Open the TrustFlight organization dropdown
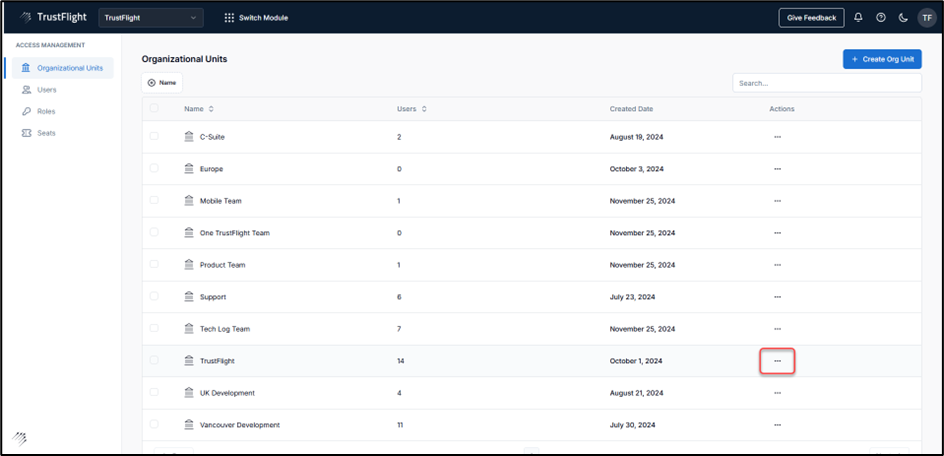Image resolution: width=944 pixels, height=456 pixels. 151,18
